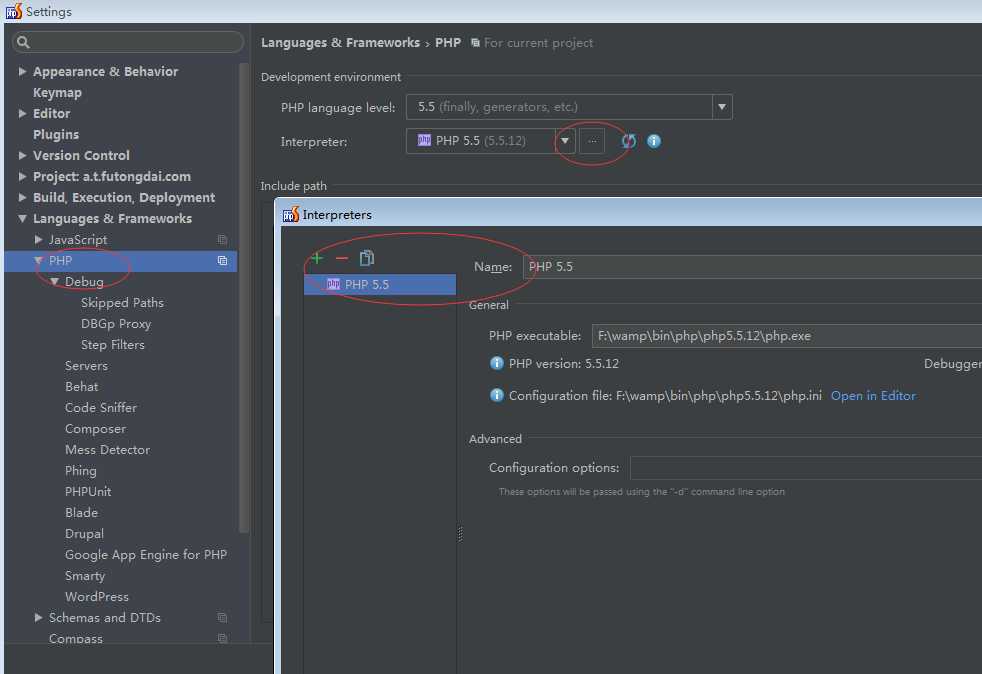Show interpreter info icon next to refresh

tap(654, 141)
